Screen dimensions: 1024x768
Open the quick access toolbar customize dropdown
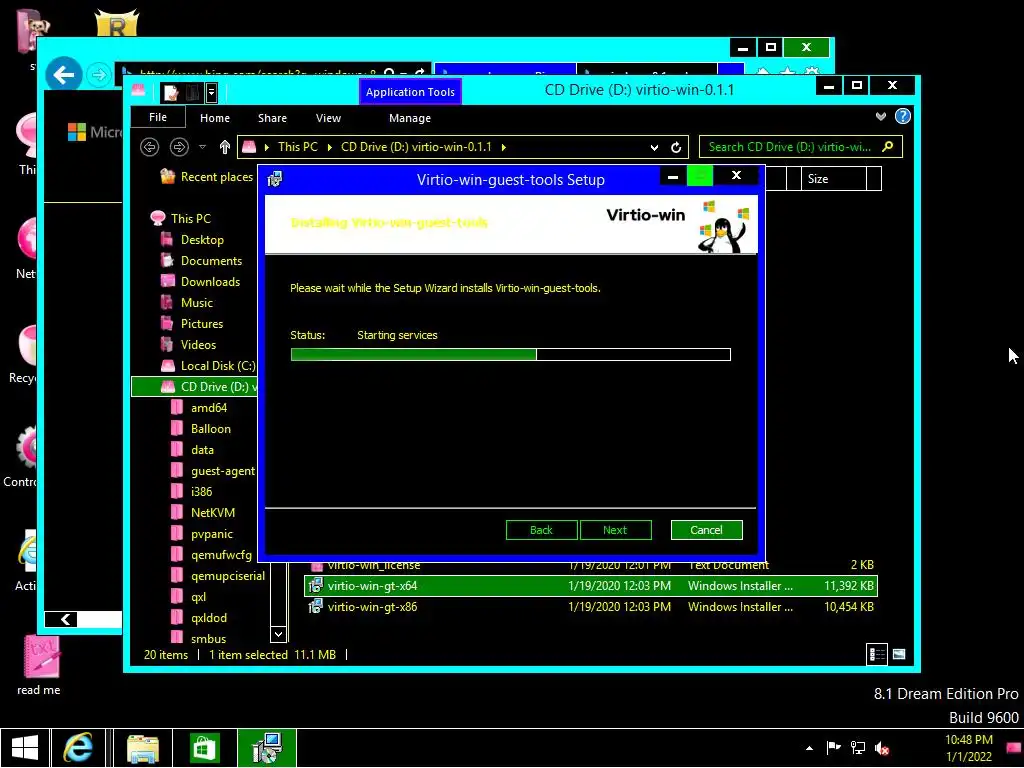[212, 93]
